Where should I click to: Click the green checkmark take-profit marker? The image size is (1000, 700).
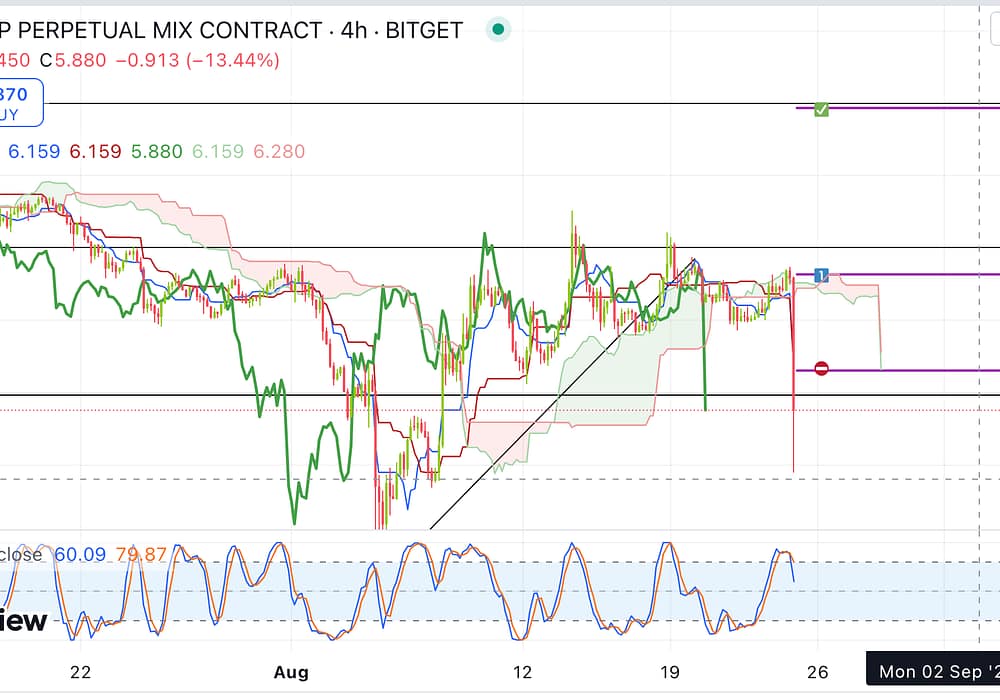(821, 108)
